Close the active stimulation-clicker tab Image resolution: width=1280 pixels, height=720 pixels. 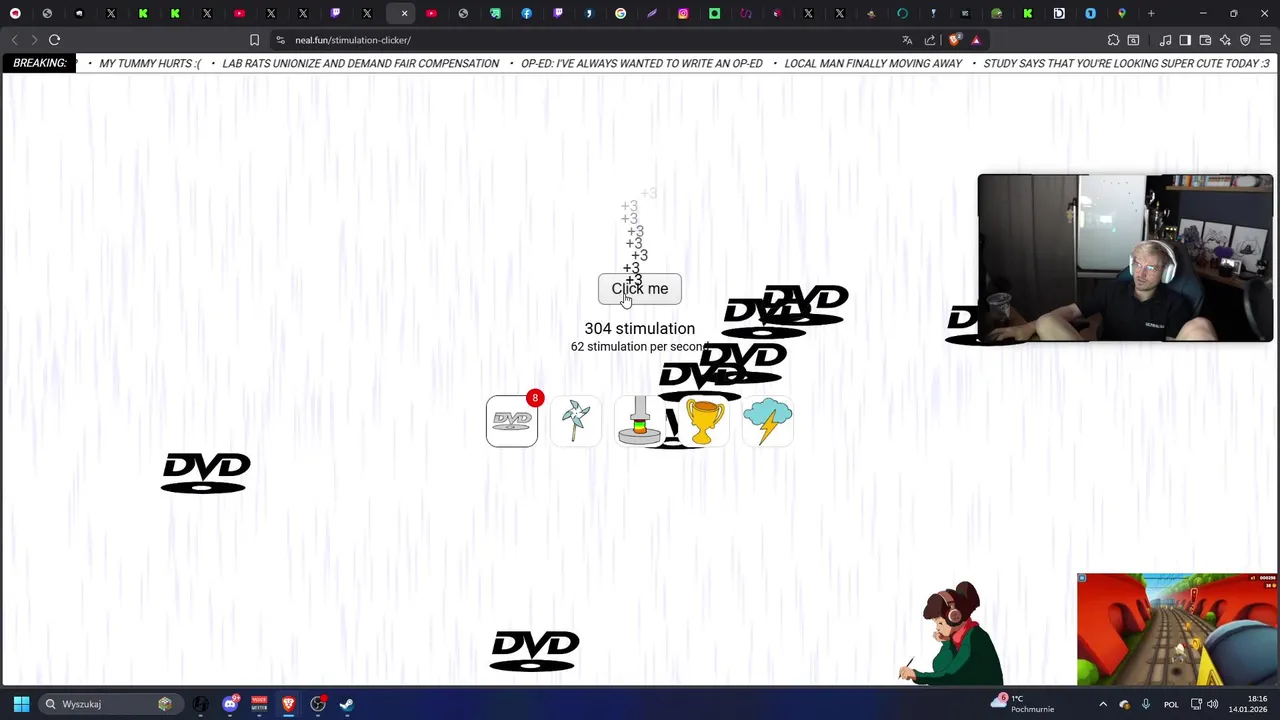pos(404,14)
